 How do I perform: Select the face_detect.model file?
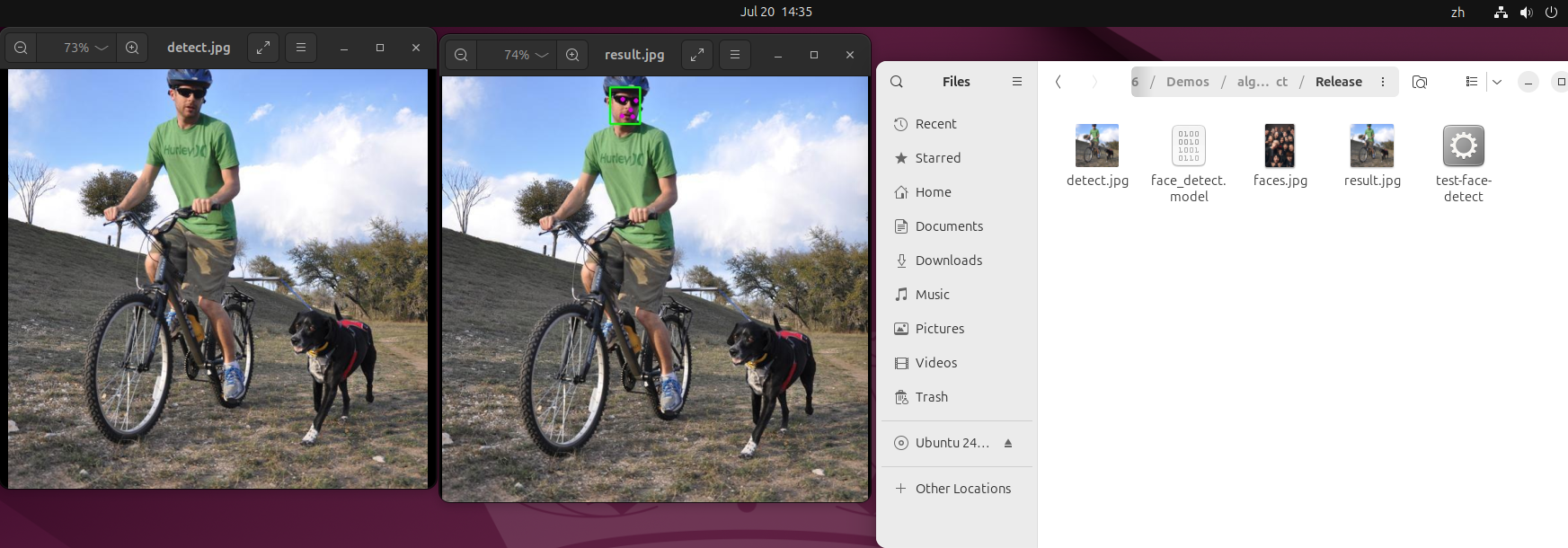click(x=1188, y=146)
